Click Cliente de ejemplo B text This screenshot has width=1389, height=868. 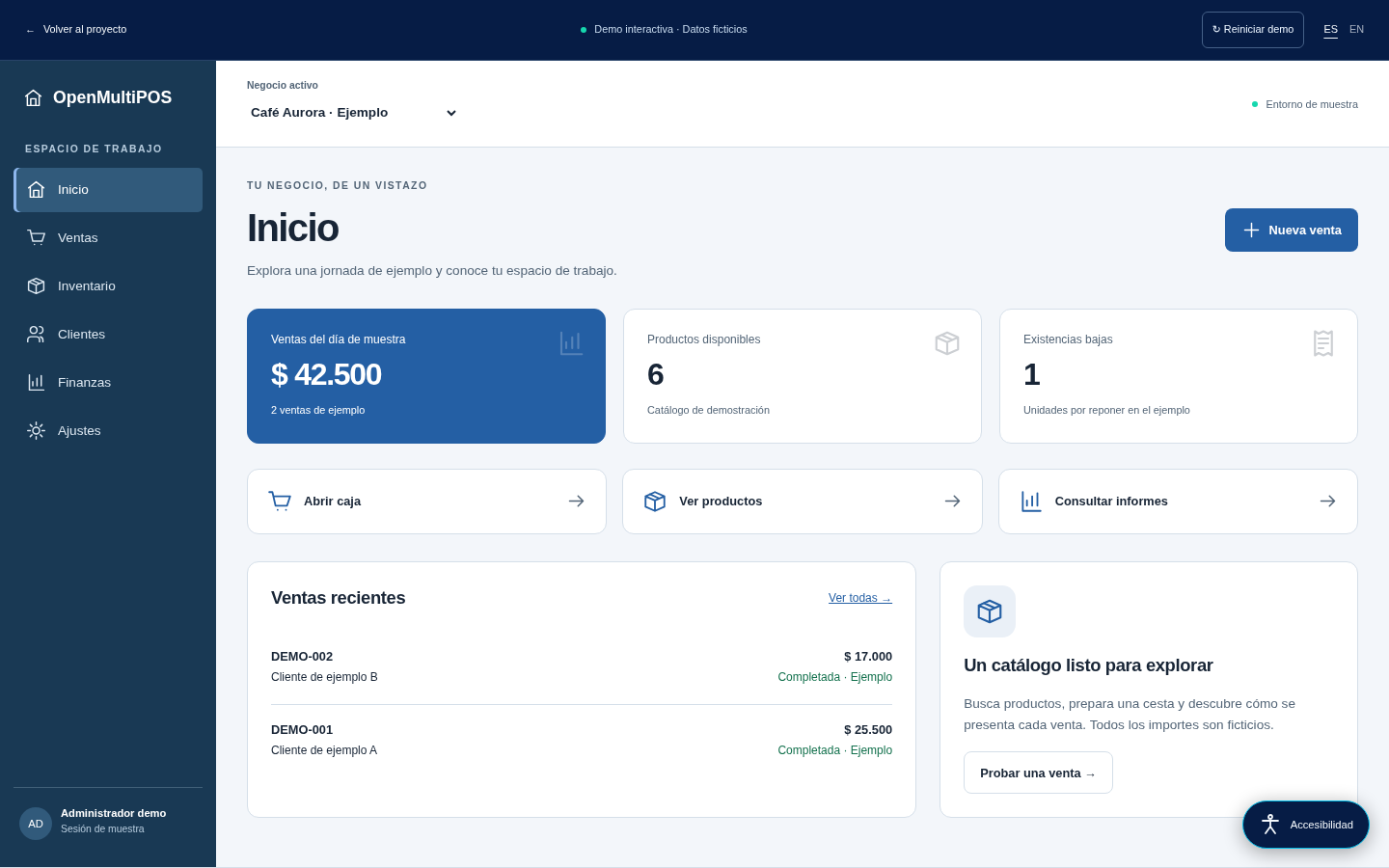[324, 677]
